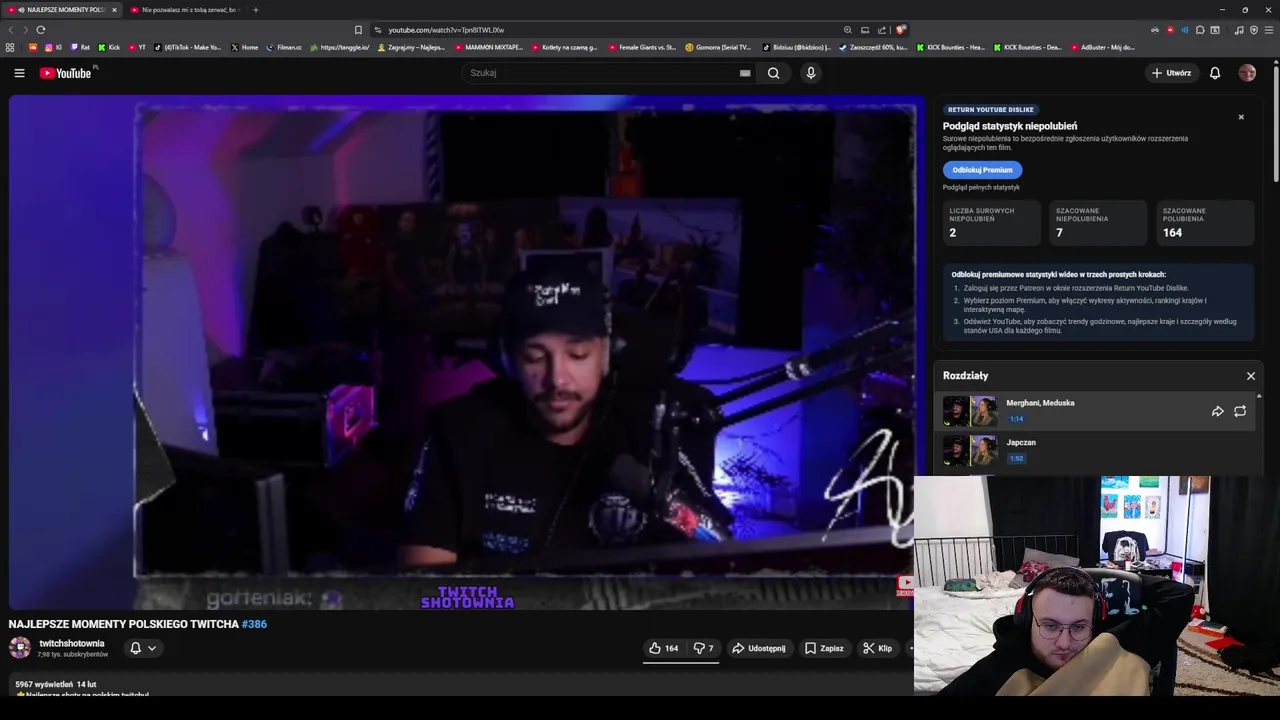Screen dimensions: 1280x720
Task: Open the twitchshotownia channel name link
Action: pyautogui.click(x=72, y=643)
